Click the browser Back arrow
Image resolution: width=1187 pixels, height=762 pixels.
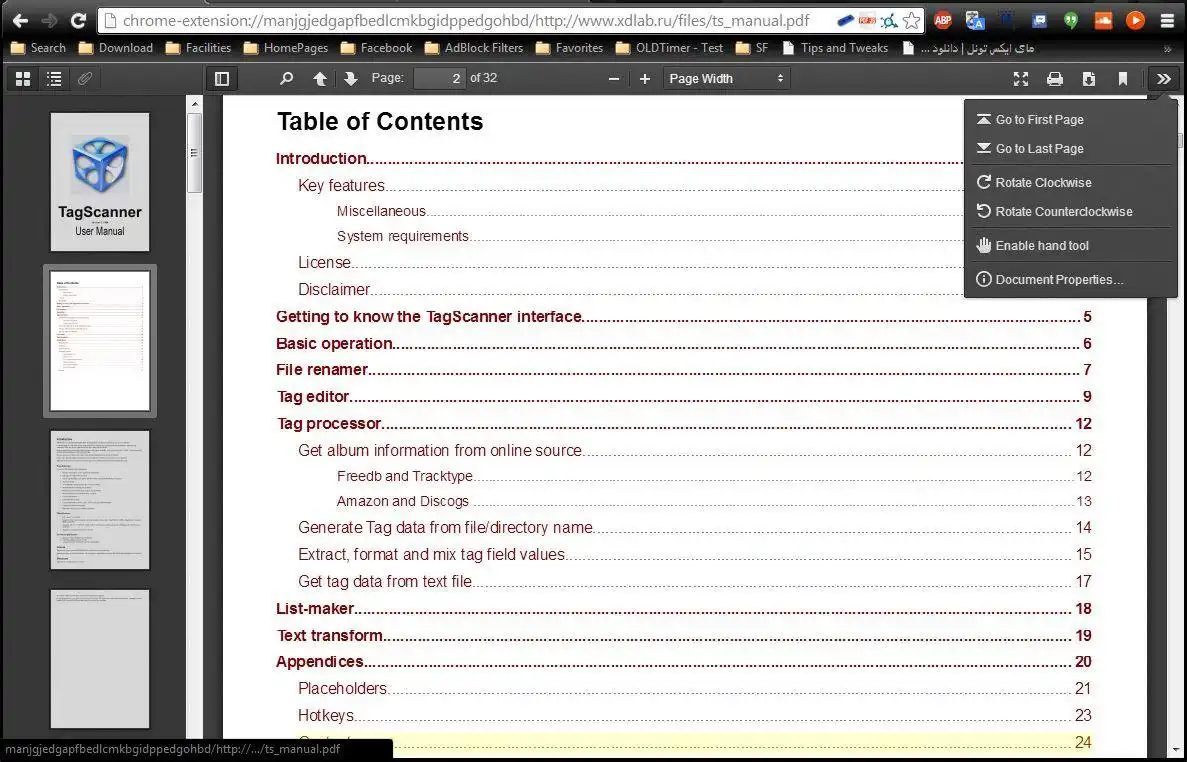coord(20,20)
